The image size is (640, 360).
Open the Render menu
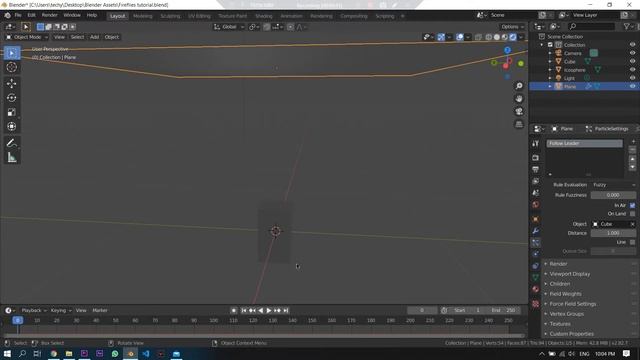pos(50,16)
